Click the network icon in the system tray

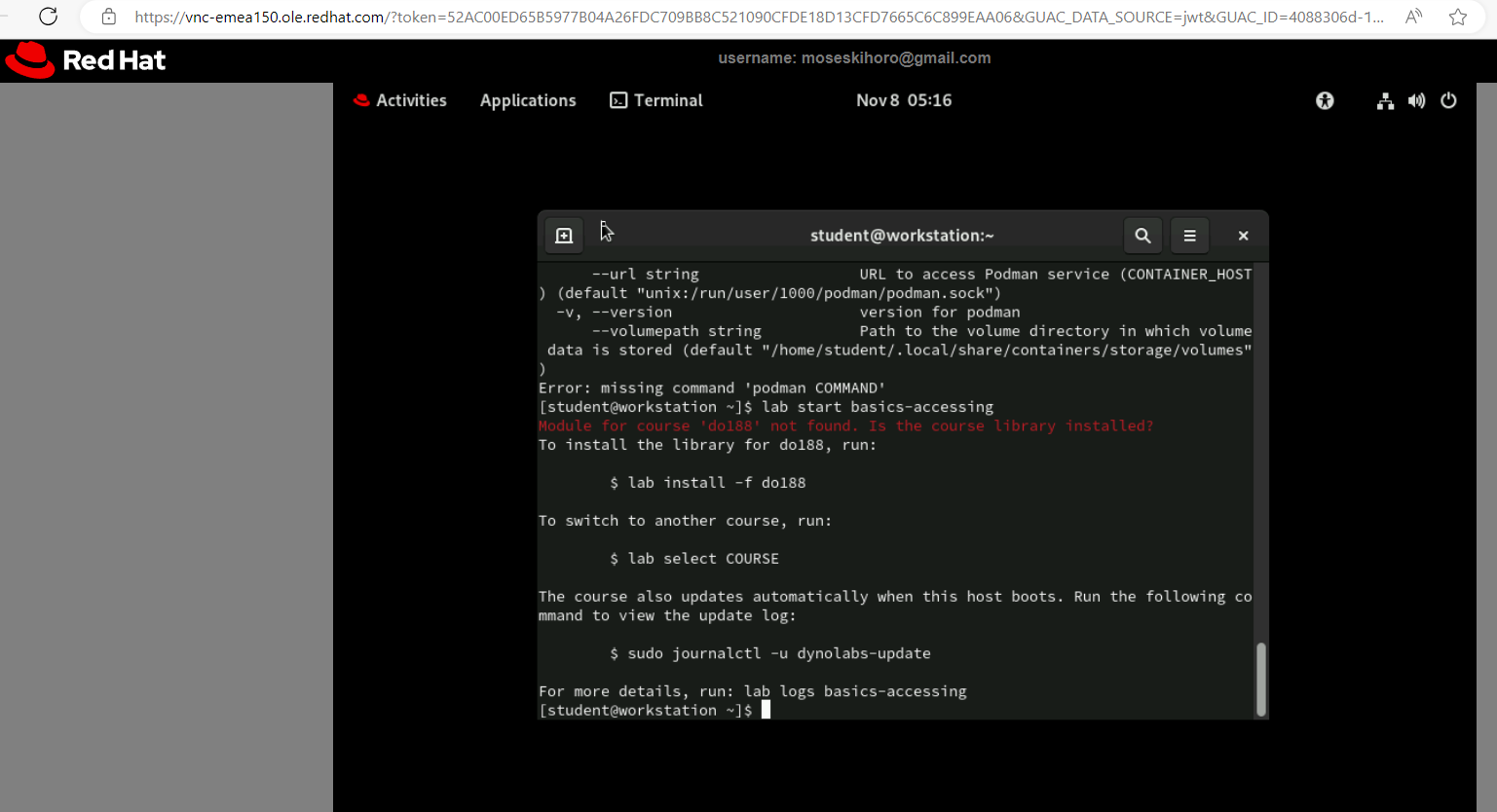[1384, 100]
